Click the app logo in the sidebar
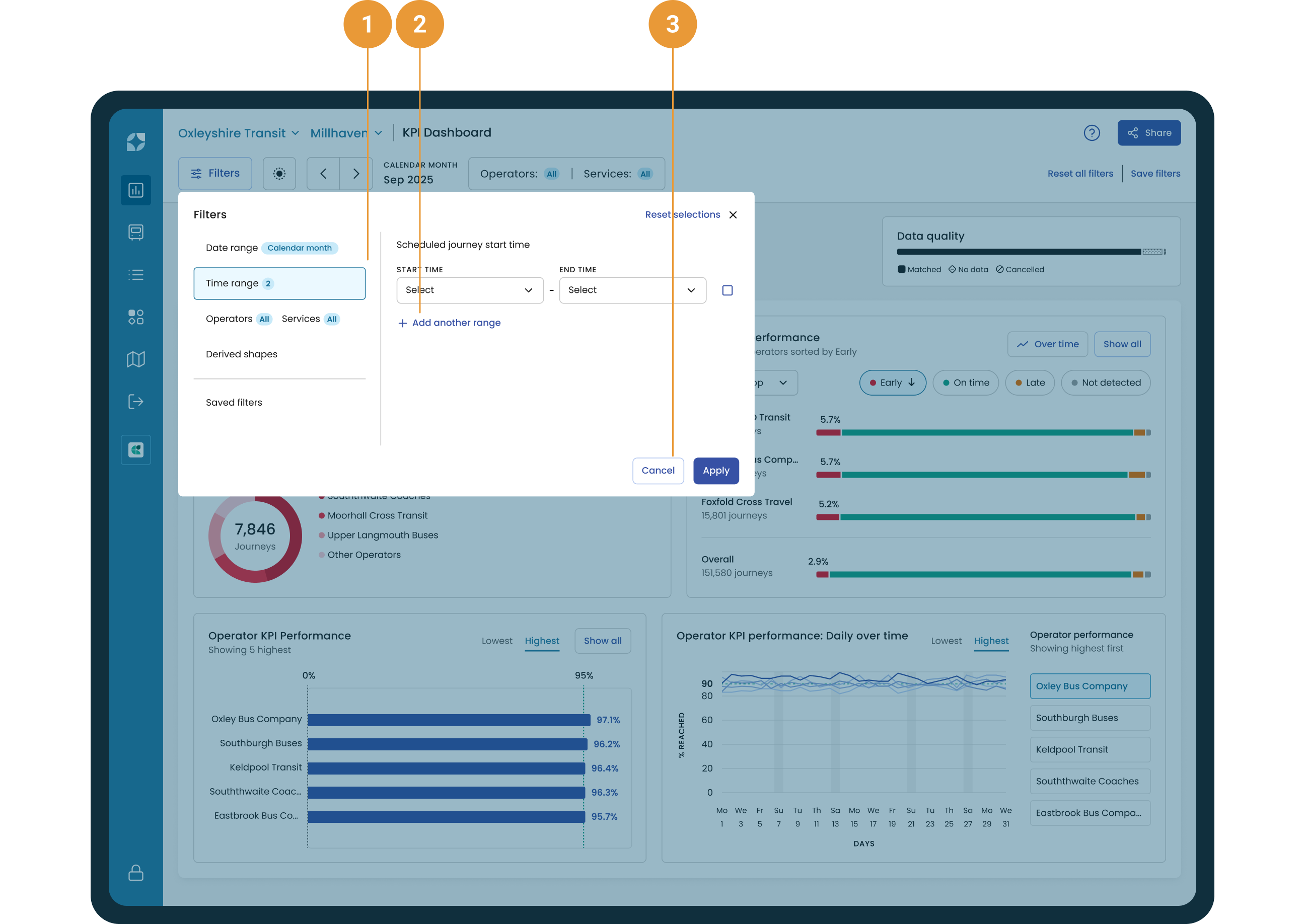The image size is (1305, 924). pyautogui.click(x=135, y=142)
